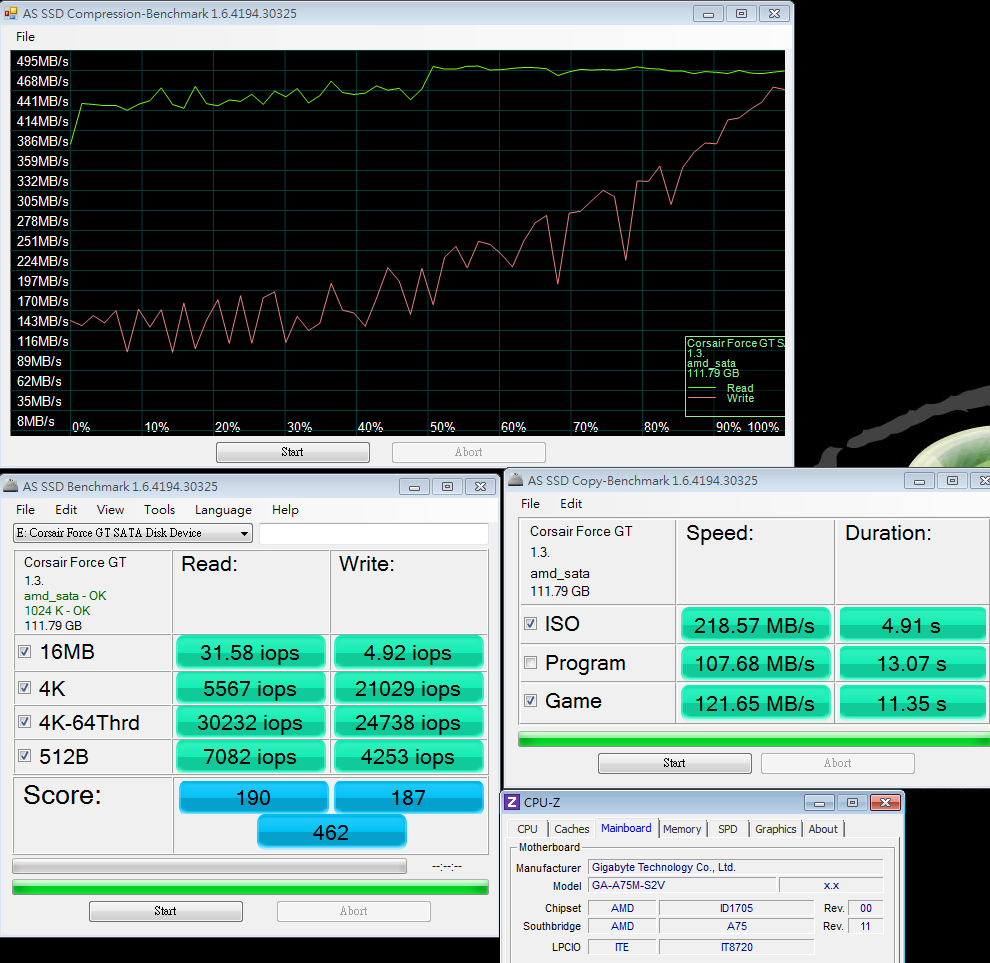Open the SPD tab

coord(727,828)
